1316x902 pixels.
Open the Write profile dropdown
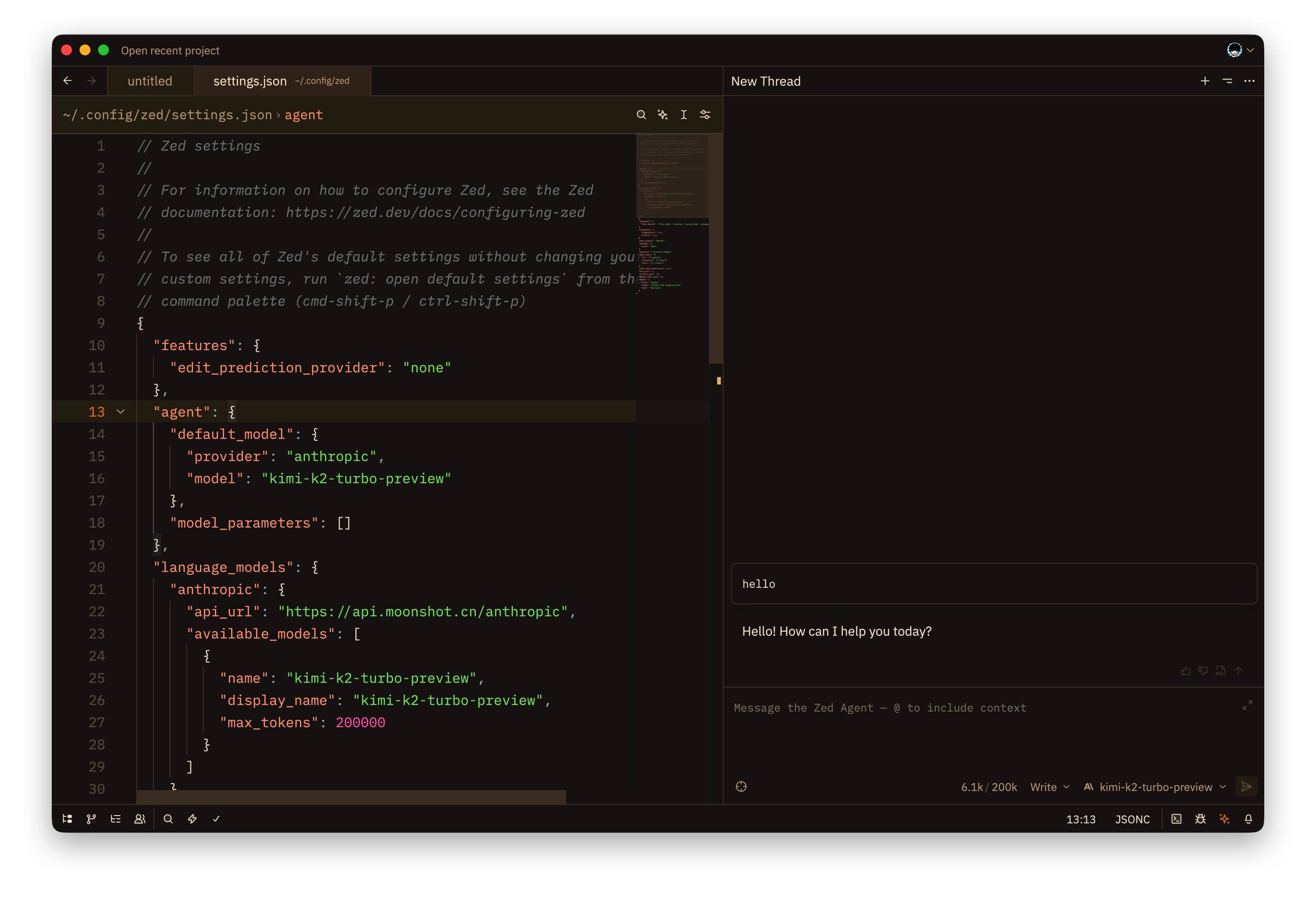[1049, 787]
